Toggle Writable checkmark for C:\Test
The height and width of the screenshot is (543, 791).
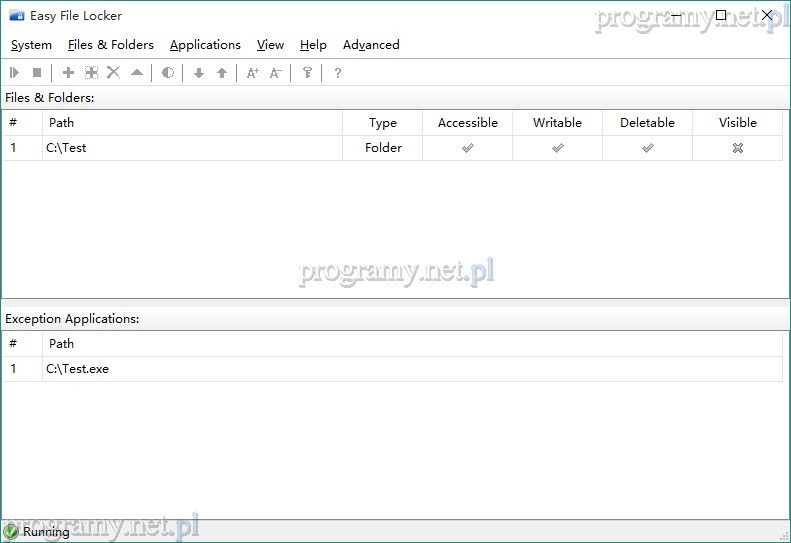pos(557,148)
